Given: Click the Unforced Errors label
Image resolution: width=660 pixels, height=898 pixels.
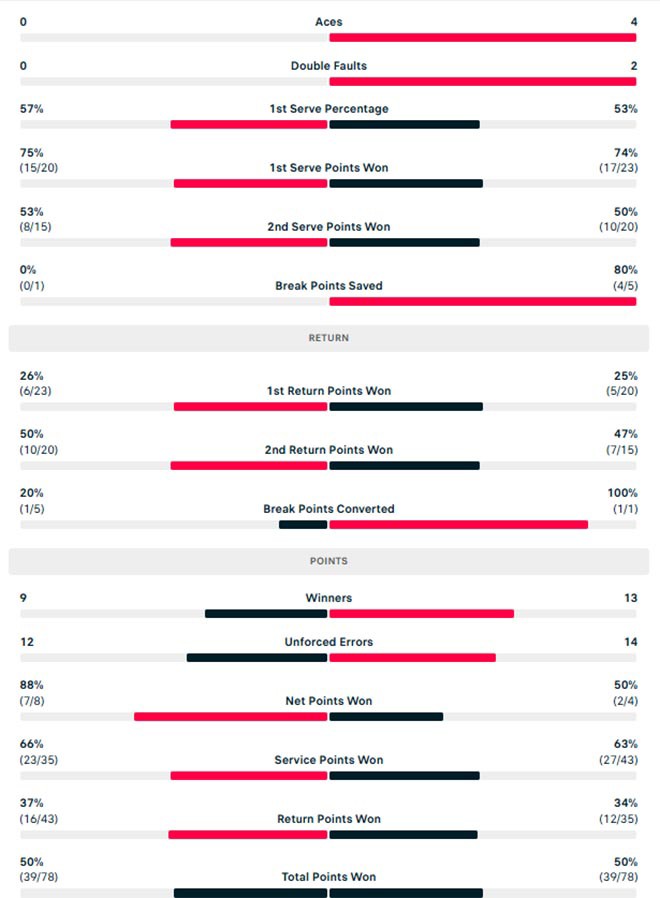Looking at the screenshot, I should (329, 642).
